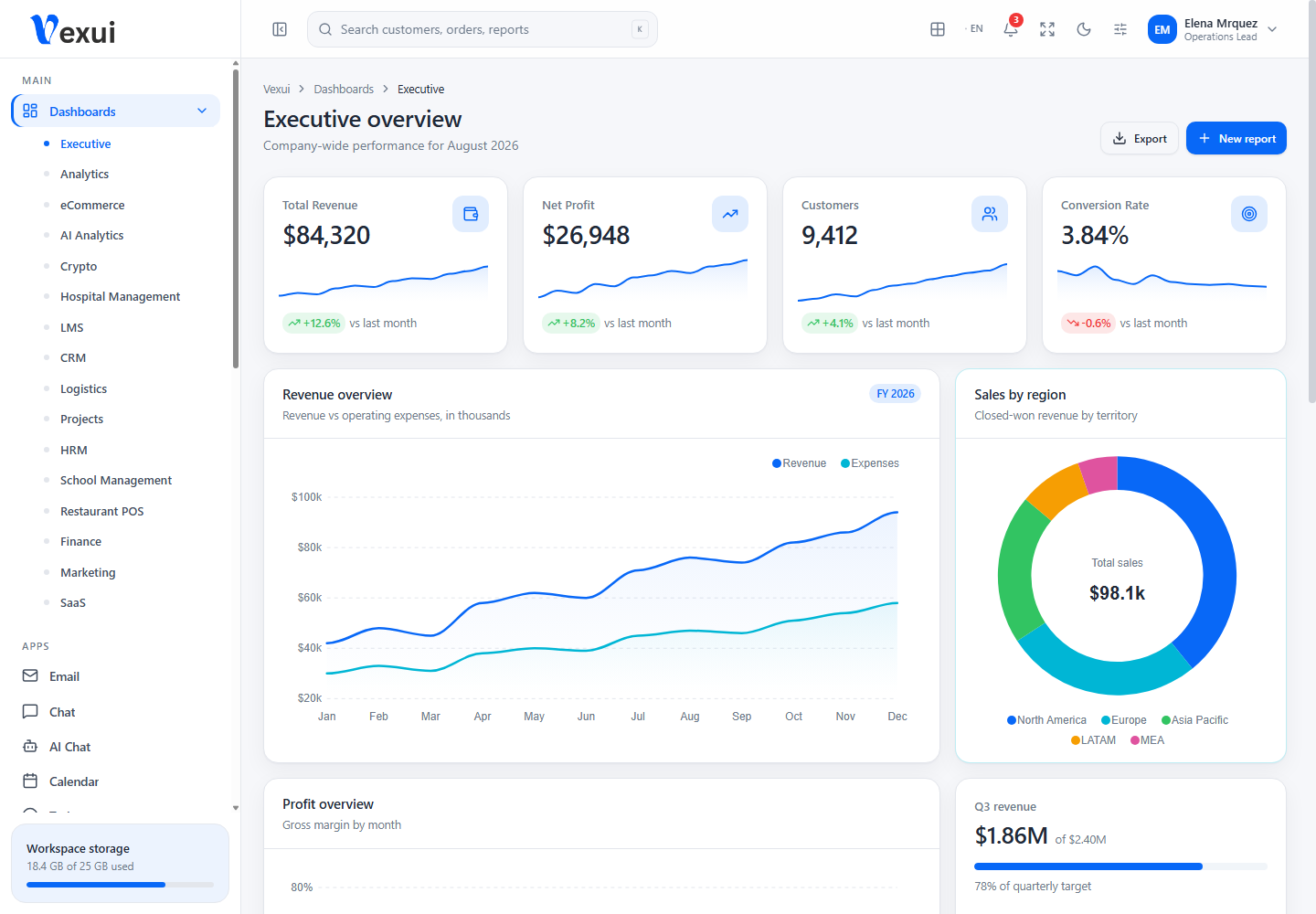This screenshot has height=914, width=1316.
Task: Toggle dark mode moon icon
Action: [1084, 29]
